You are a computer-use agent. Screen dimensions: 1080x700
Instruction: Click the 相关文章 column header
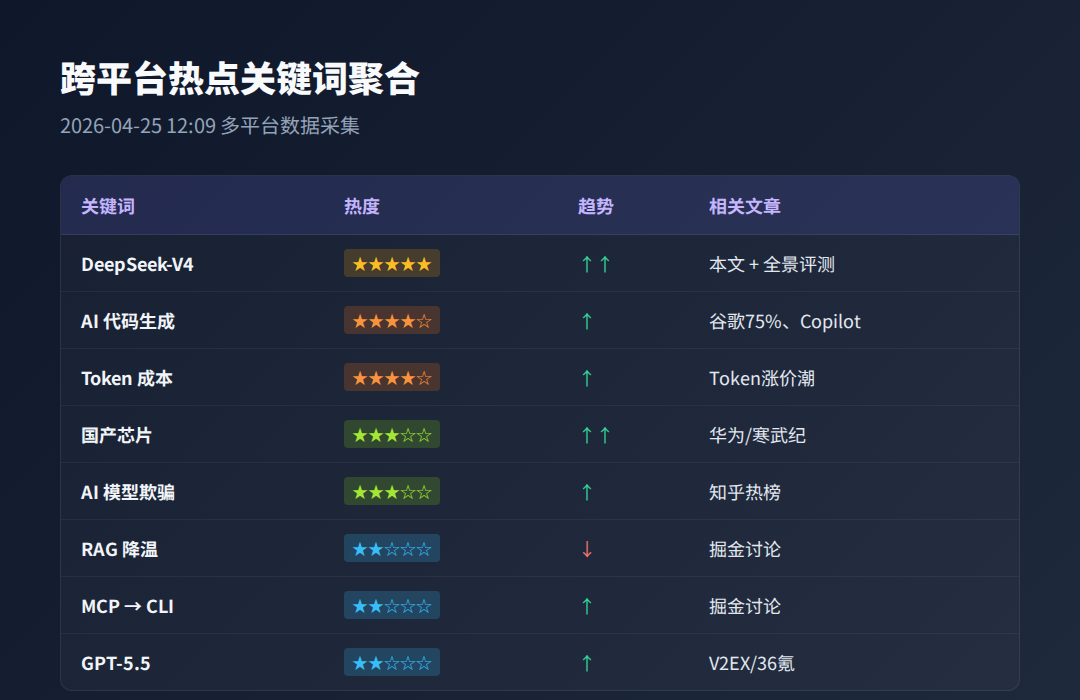pos(745,206)
